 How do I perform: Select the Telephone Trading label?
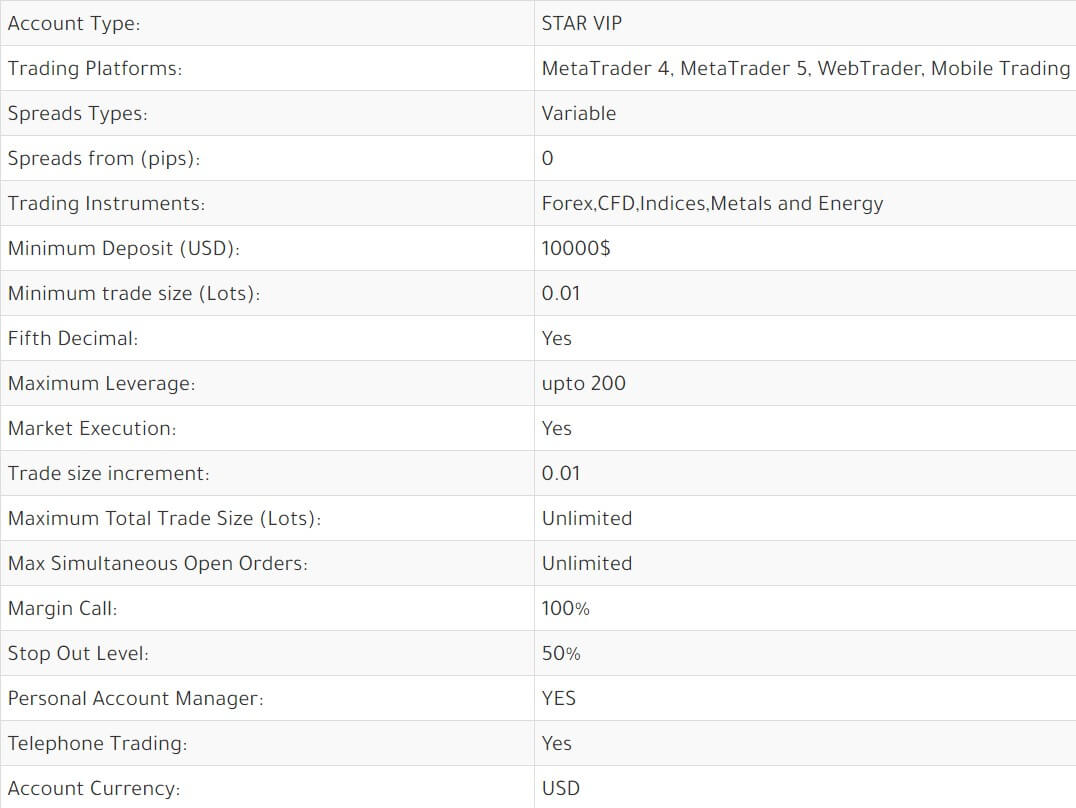coord(97,743)
